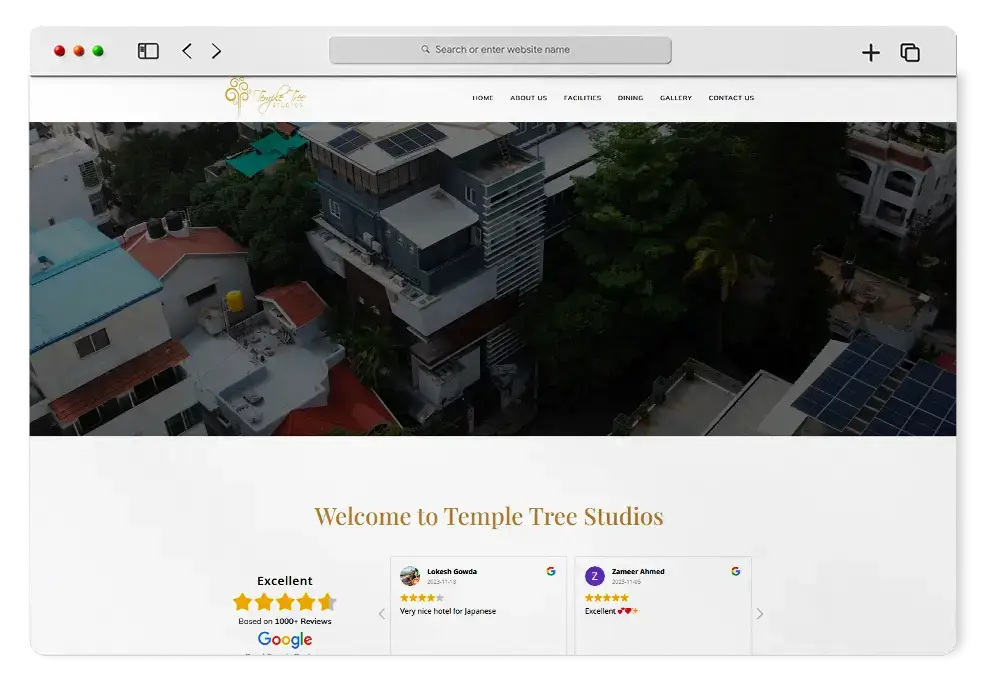The width and height of the screenshot is (1000, 692).
Task: Select CONTACT US in navigation
Action: pos(731,98)
